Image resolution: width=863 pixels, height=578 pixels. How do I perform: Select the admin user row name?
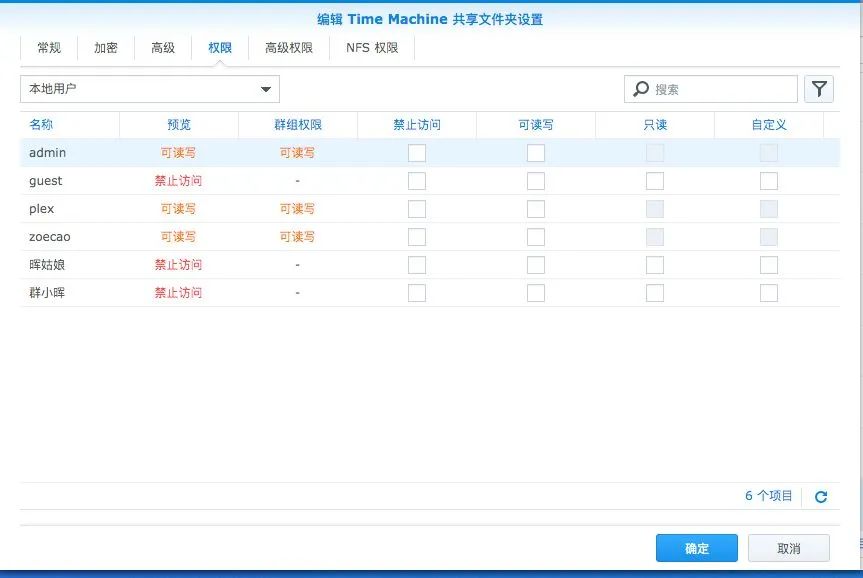pos(47,153)
